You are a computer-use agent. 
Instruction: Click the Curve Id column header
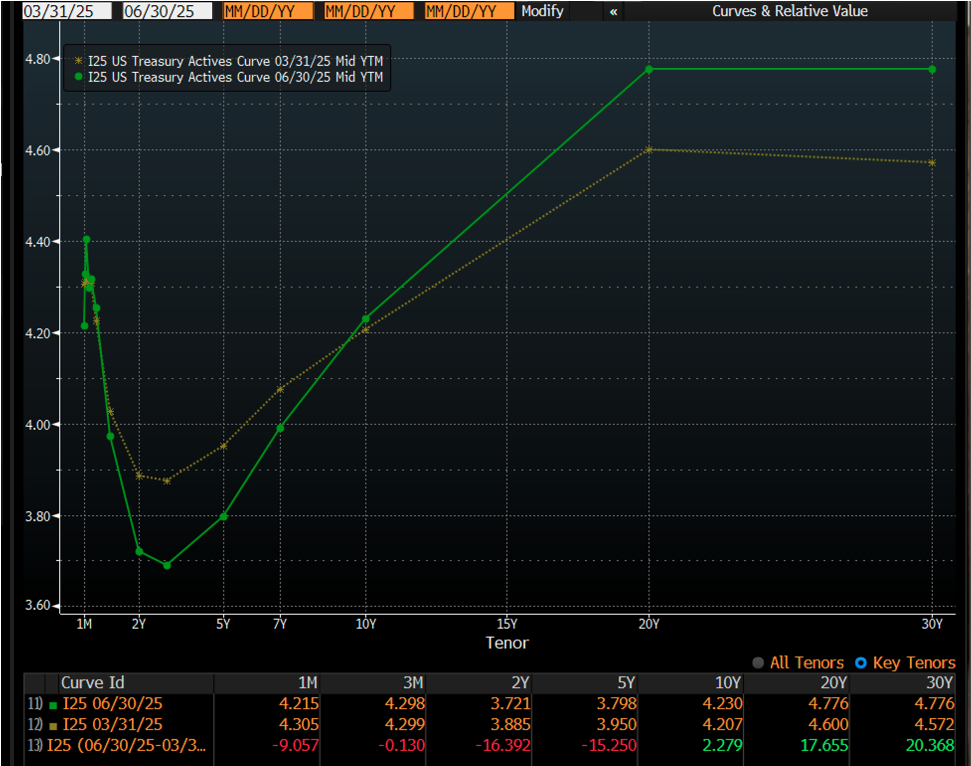93,682
